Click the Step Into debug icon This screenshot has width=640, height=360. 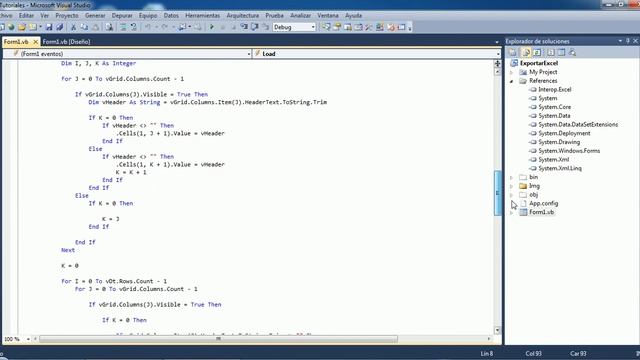[243, 27]
